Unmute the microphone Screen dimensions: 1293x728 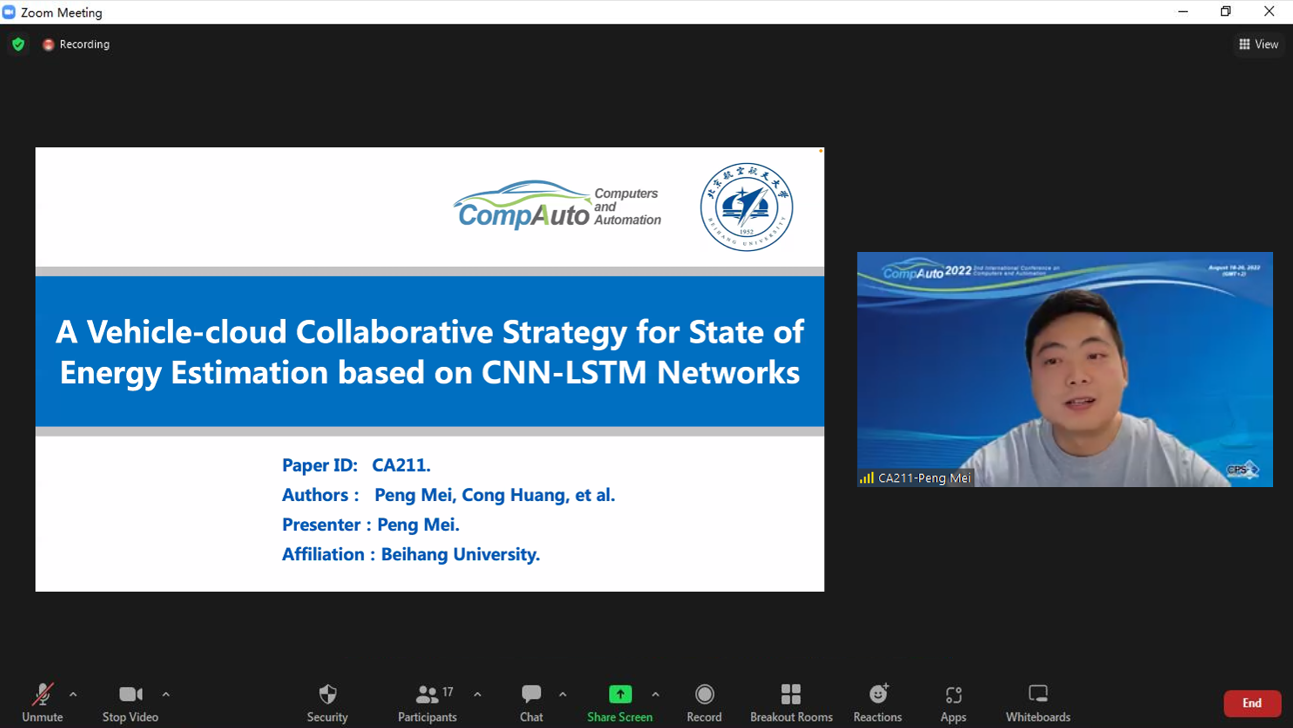[x=42, y=702]
